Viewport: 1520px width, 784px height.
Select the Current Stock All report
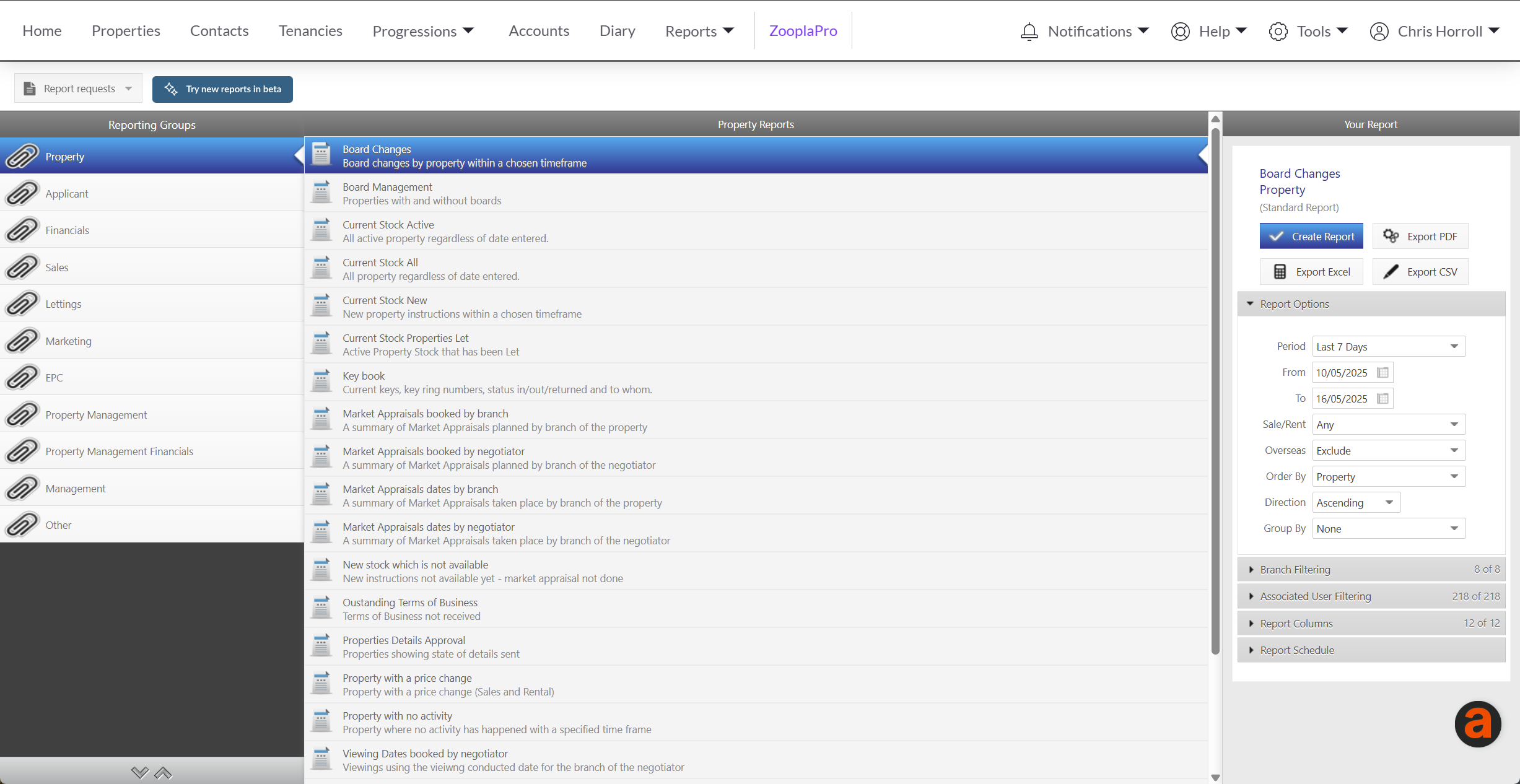(x=756, y=269)
